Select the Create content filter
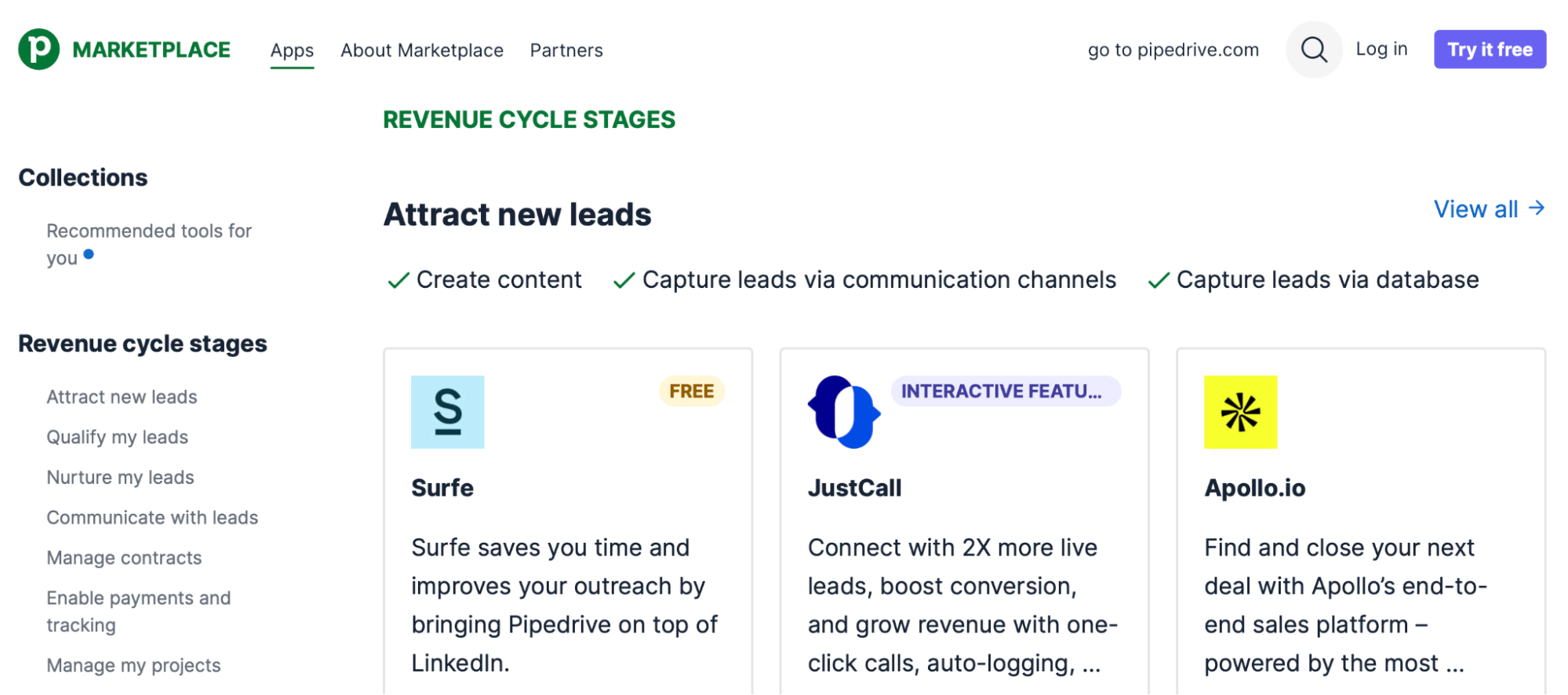Image resolution: width=1568 pixels, height=695 pixels. [500, 279]
